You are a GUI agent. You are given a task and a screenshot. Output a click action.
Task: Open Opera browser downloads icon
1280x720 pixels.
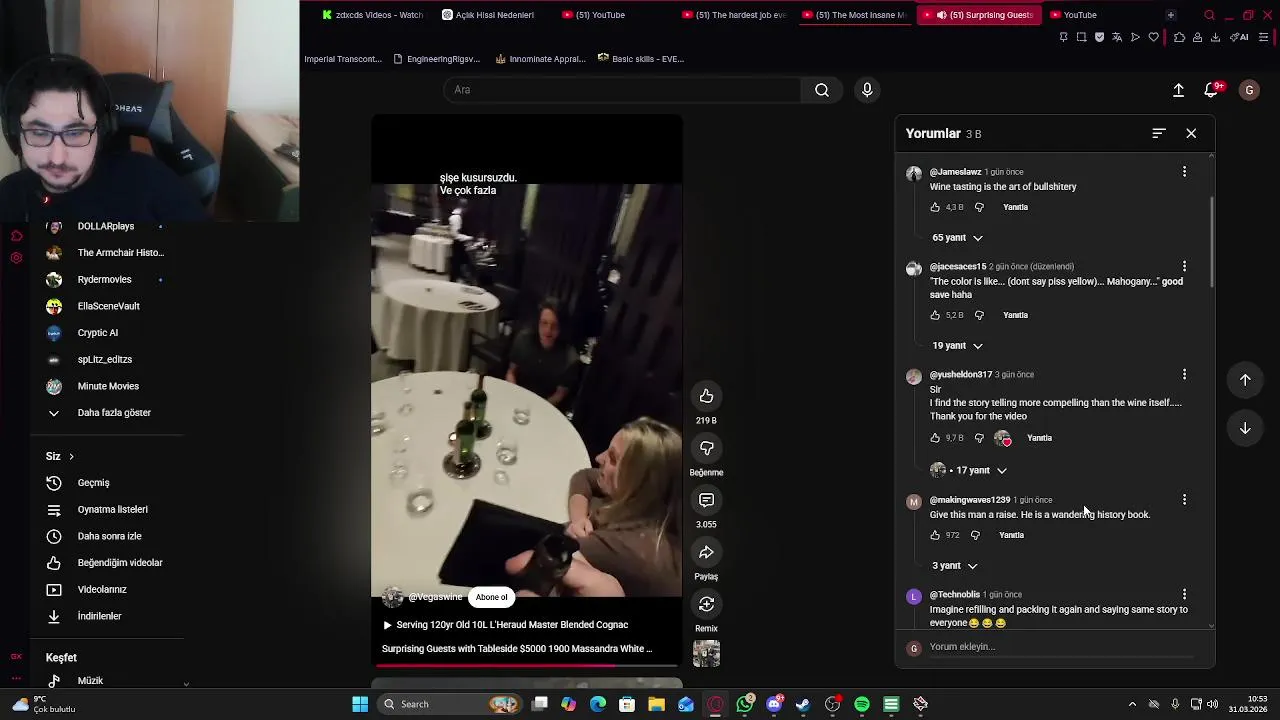coord(1215,37)
